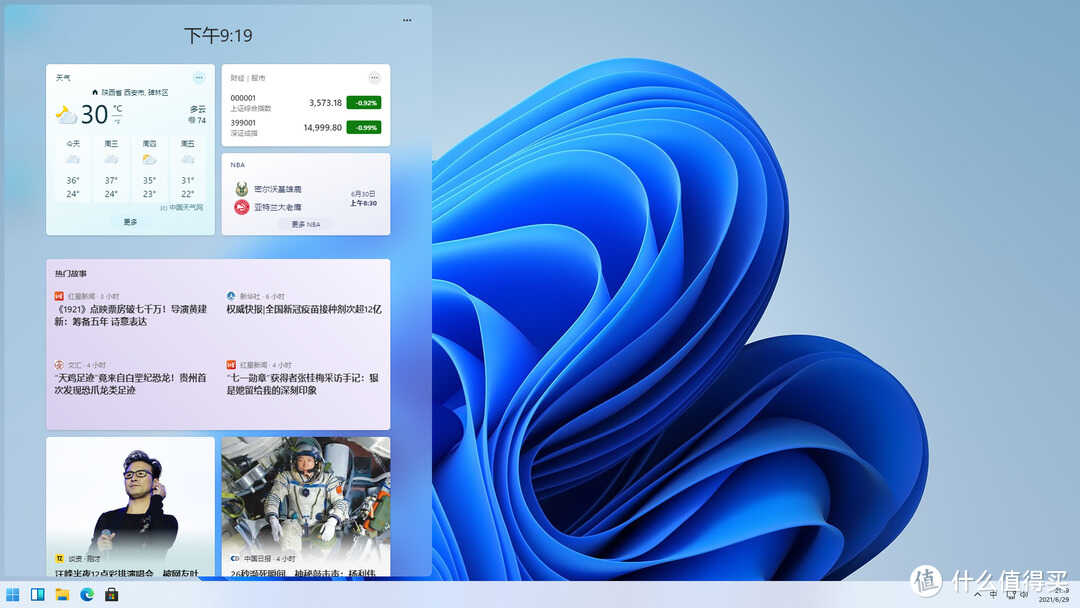Open the widgets panel top-right ellipsis menu
Viewport: 1080px width, 608px height.
pyautogui.click(x=407, y=20)
